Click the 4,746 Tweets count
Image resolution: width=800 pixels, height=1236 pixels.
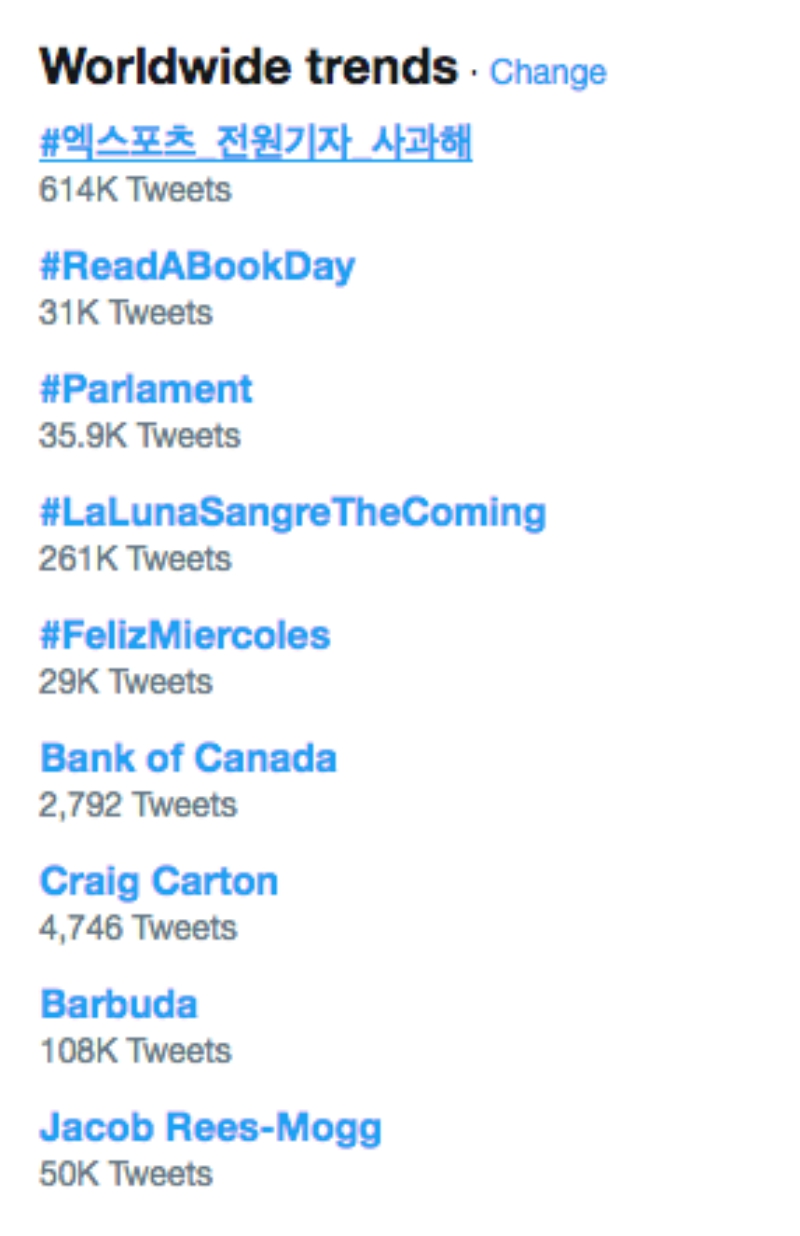(x=138, y=927)
